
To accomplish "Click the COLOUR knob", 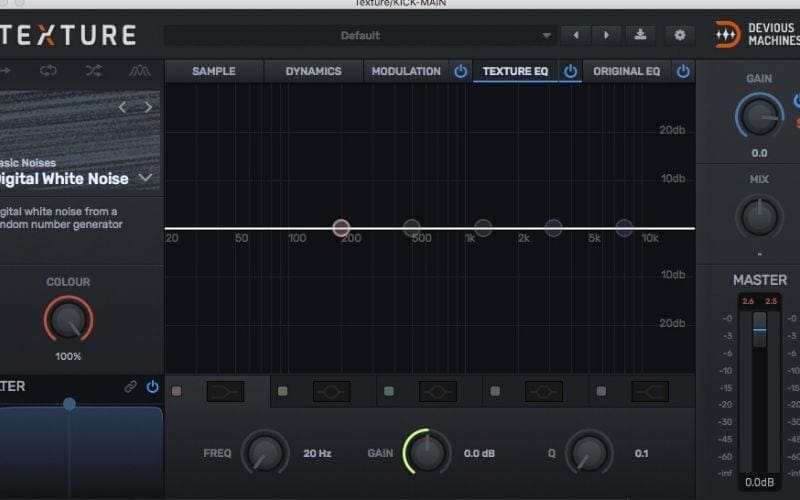I will coord(68,319).
